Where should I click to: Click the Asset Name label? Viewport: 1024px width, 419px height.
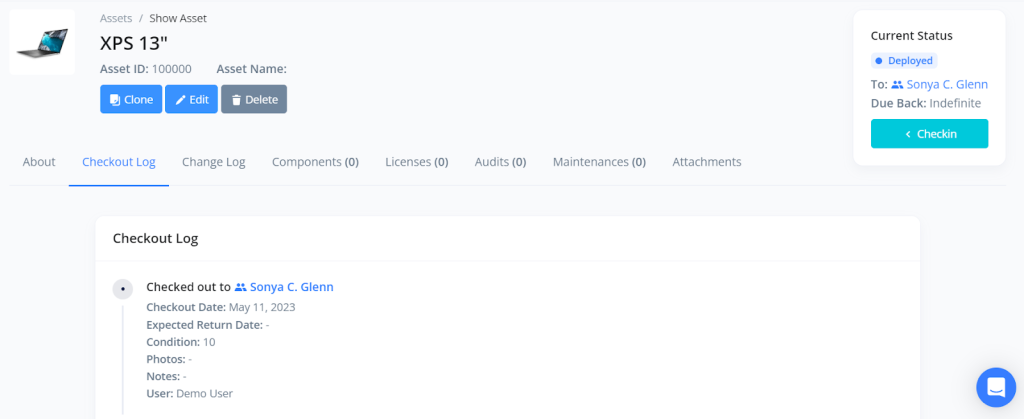(x=252, y=69)
